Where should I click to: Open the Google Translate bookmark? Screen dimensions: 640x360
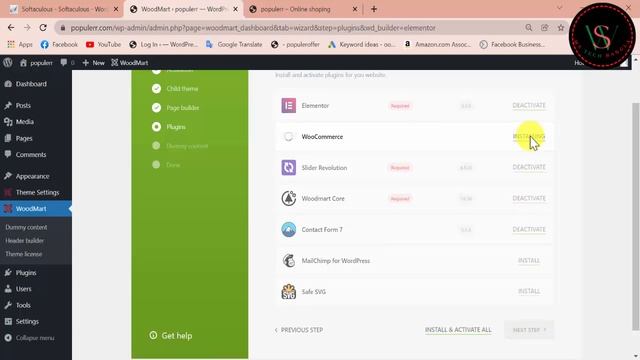[234, 44]
